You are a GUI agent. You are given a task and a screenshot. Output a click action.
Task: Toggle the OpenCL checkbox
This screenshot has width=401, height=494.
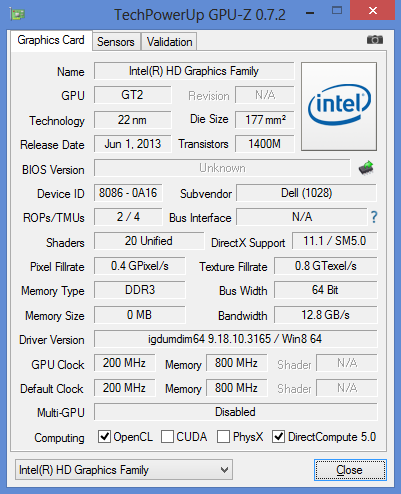pyautogui.click(x=104, y=436)
